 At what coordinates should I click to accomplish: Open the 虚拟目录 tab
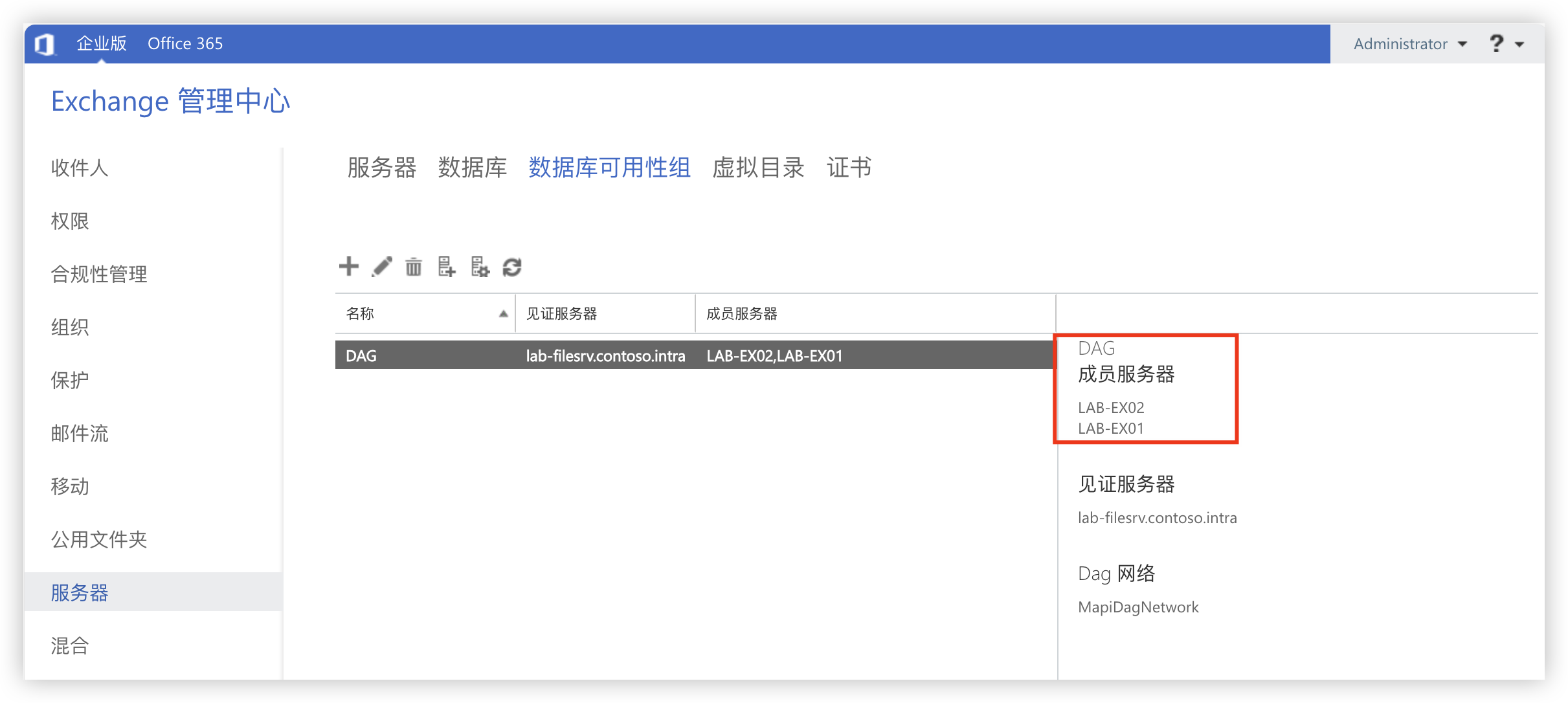click(759, 168)
